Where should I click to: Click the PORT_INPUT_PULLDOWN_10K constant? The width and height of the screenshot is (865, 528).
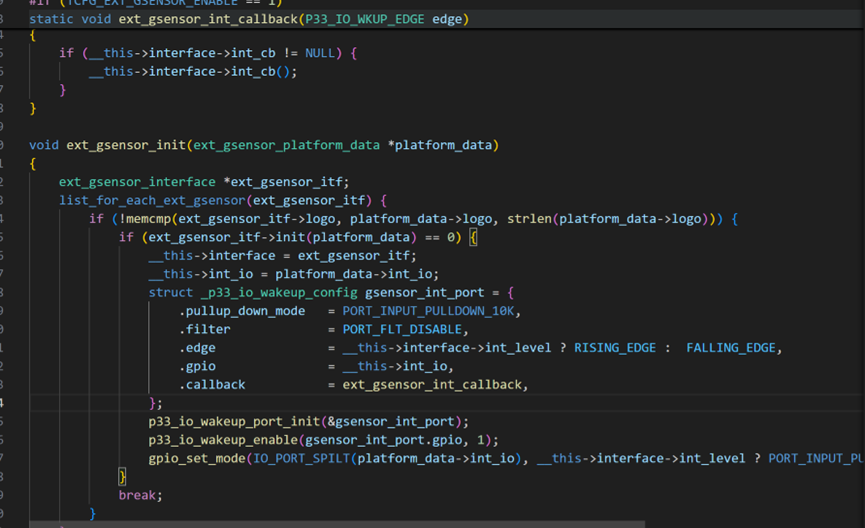coord(428,311)
